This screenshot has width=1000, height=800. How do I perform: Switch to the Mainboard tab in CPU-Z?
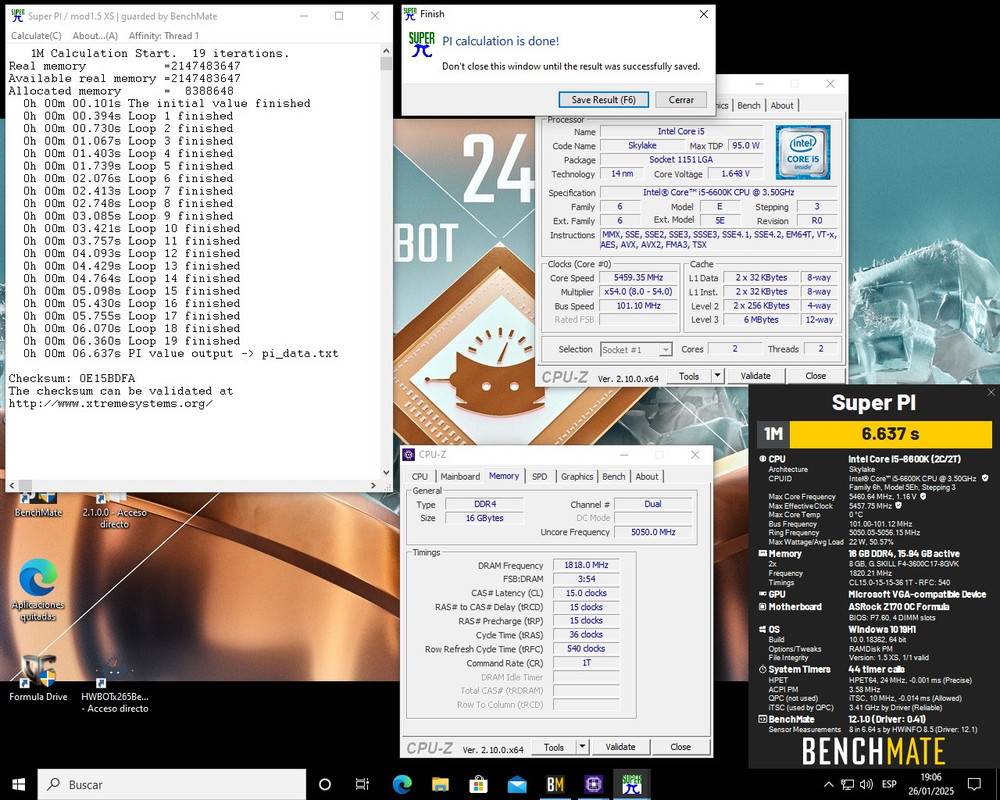[460, 477]
